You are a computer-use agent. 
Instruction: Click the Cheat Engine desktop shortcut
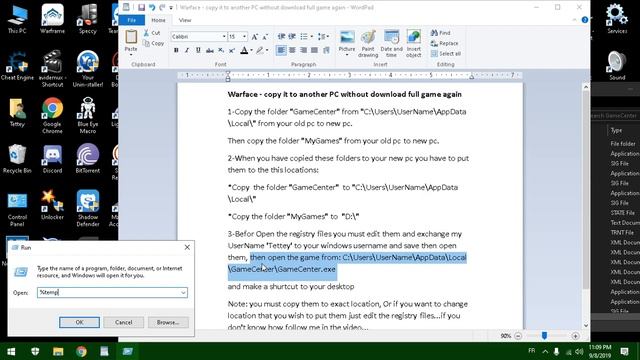pos(17,66)
